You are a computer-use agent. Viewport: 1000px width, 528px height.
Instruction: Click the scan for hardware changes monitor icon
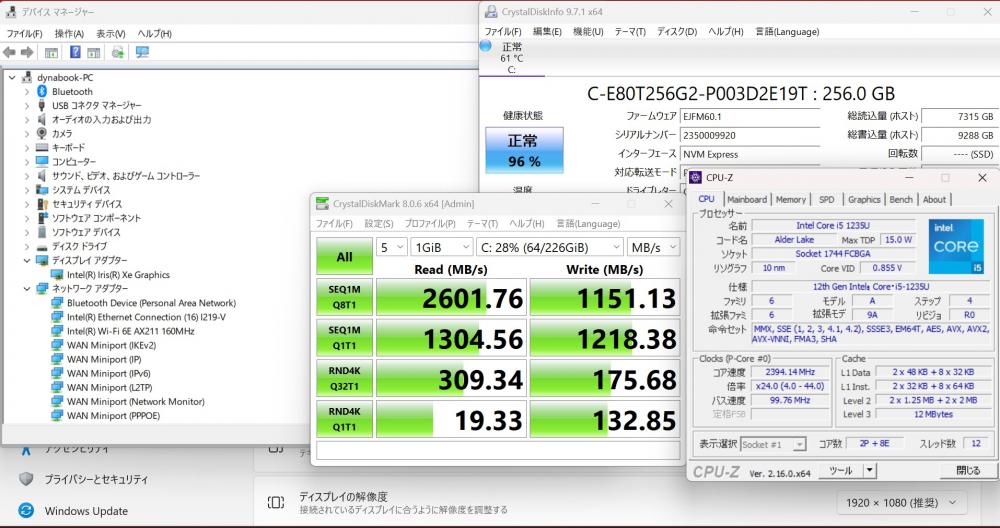(142, 52)
